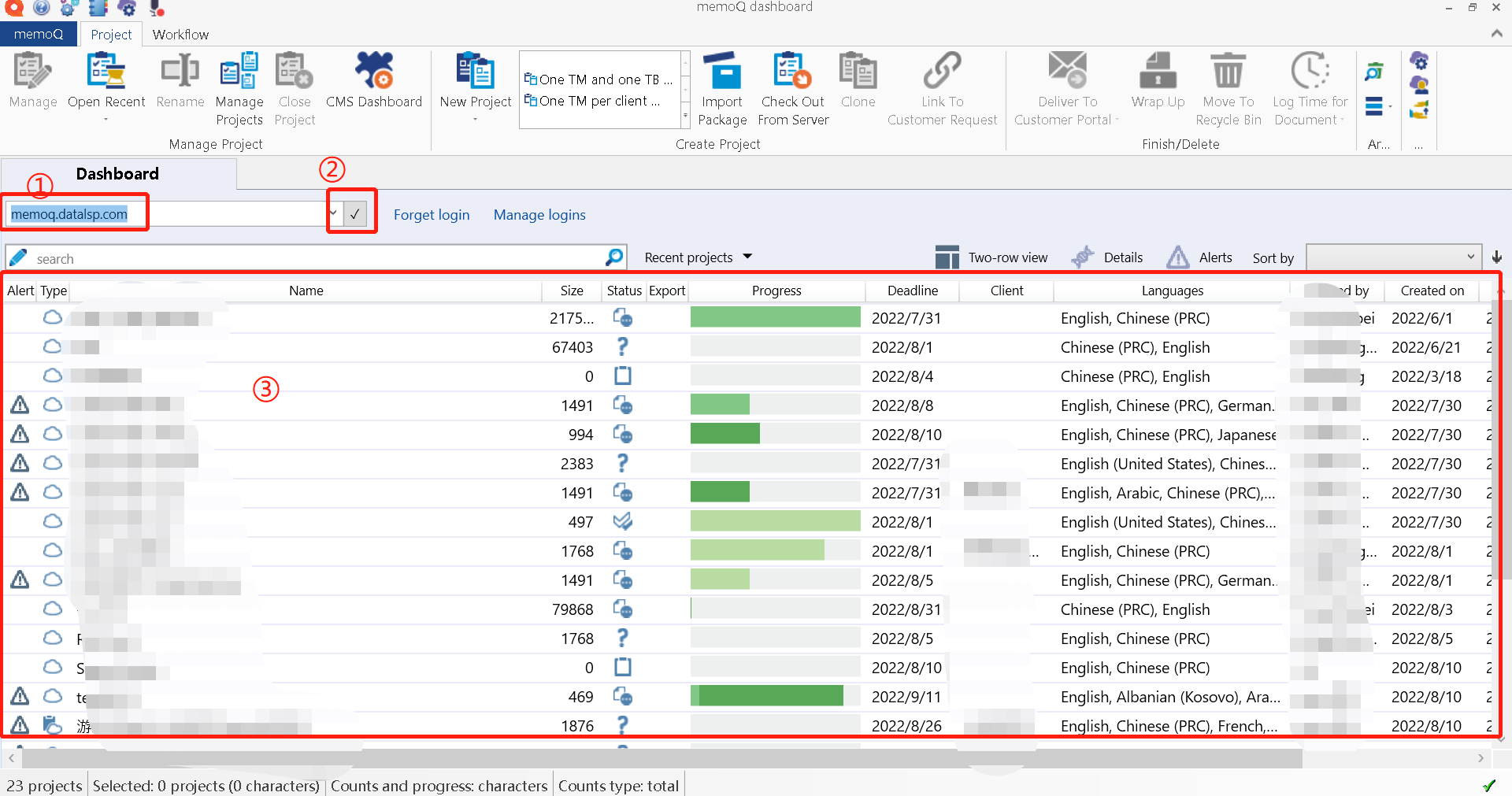
Task: Expand the project templates gallery
Action: 685,116
